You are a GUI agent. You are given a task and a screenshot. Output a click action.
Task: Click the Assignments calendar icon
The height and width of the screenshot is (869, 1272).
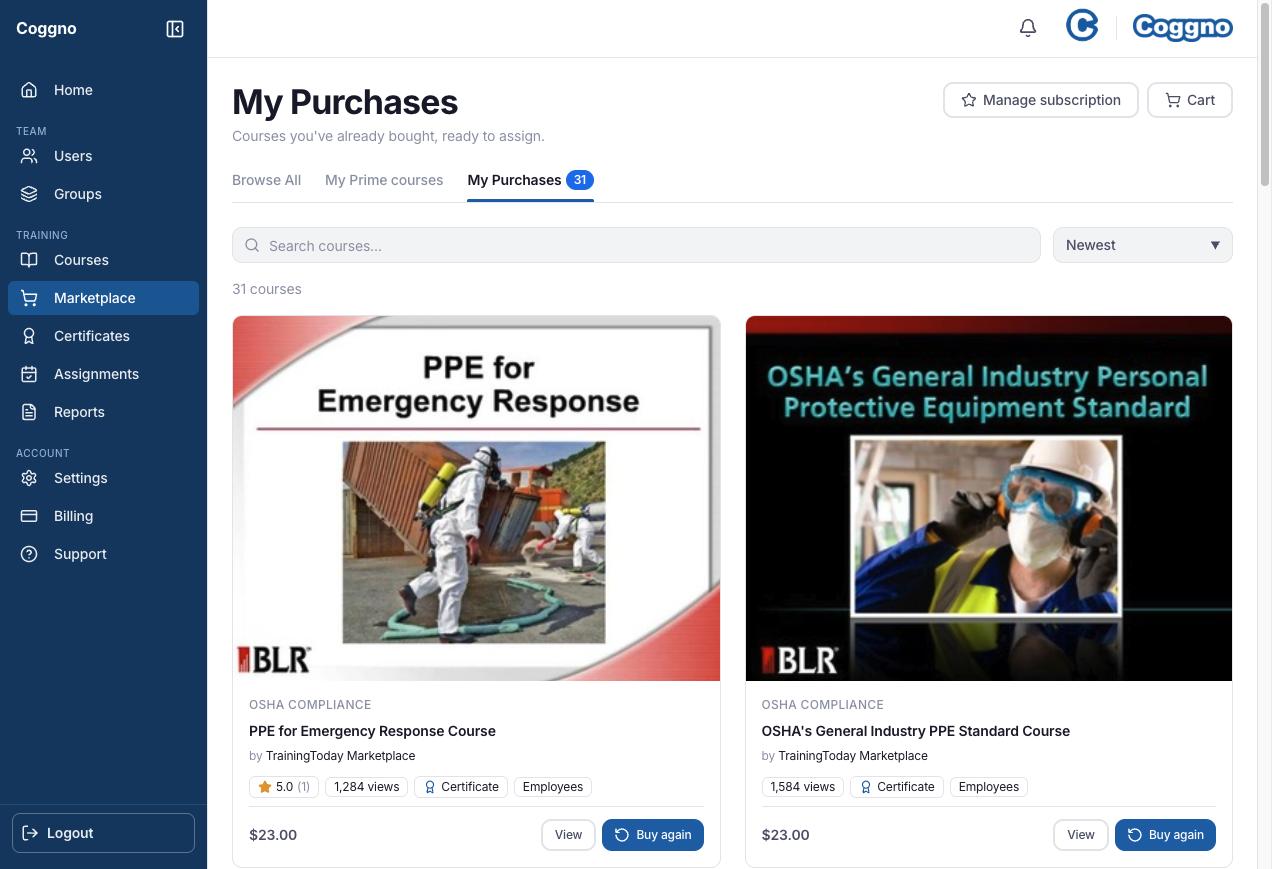coord(29,374)
